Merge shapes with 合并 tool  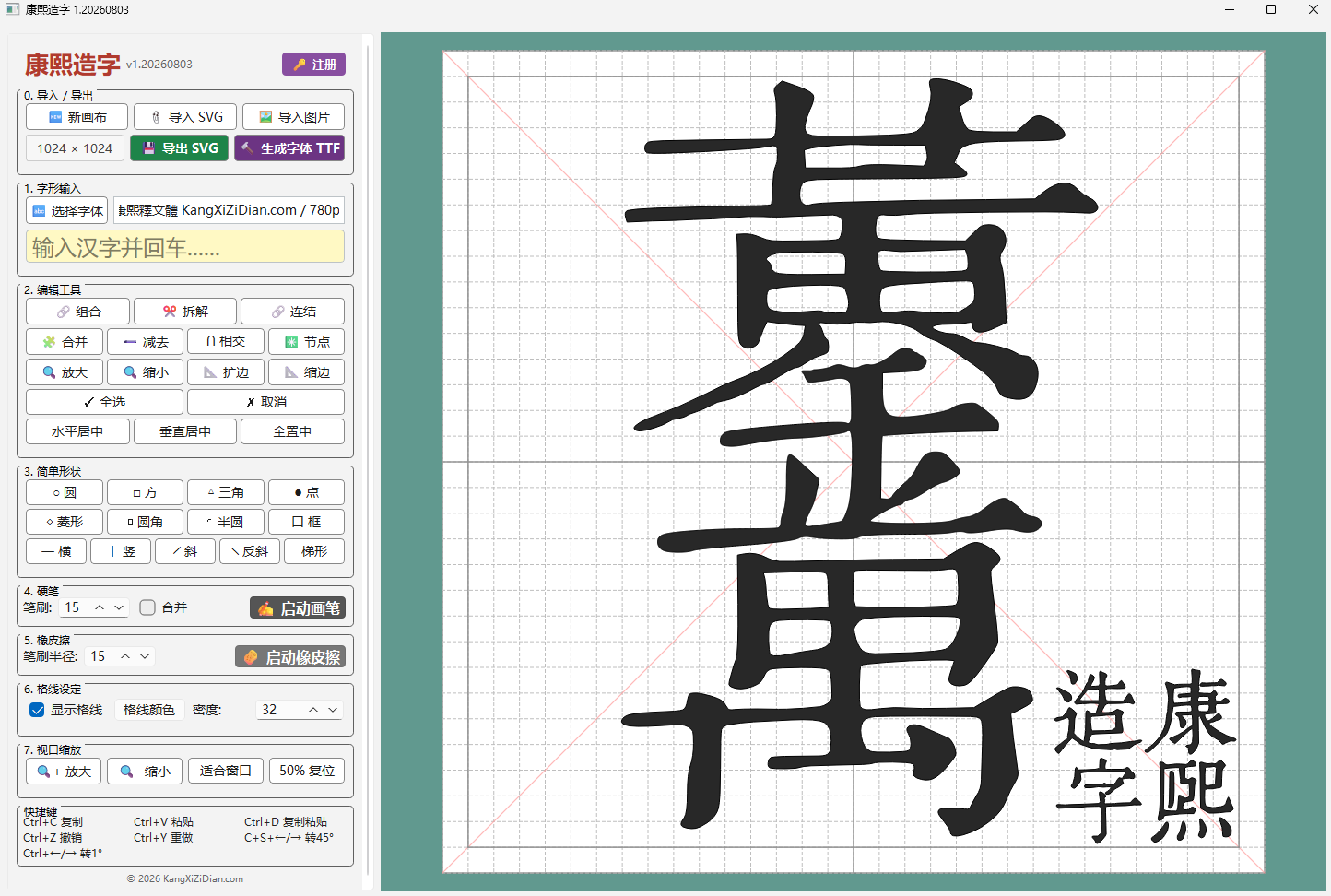click(x=65, y=342)
